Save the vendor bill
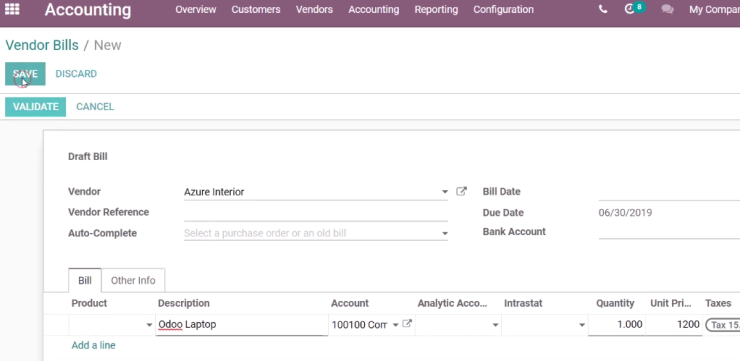The height and width of the screenshot is (361, 740). tap(25, 74)
